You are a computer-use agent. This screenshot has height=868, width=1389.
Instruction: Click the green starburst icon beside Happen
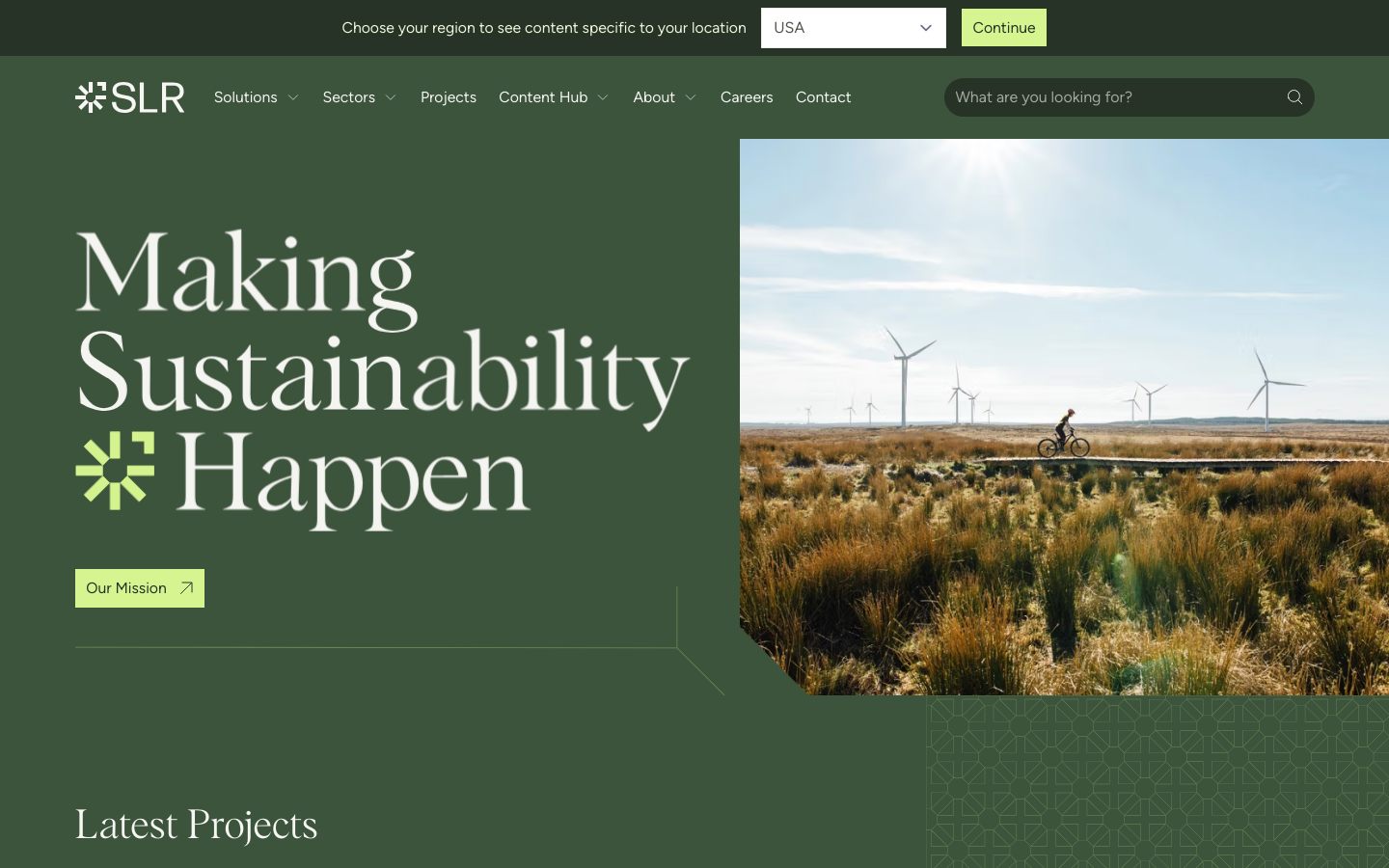coord(115,470)
